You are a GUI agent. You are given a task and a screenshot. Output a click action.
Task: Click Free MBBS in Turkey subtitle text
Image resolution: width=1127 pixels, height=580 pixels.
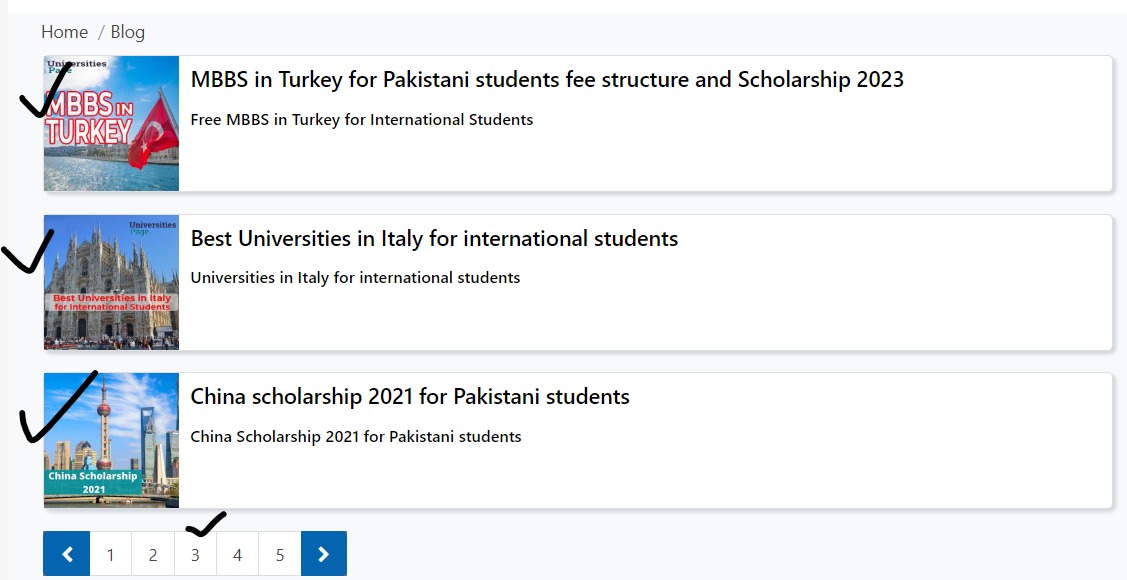362,120
